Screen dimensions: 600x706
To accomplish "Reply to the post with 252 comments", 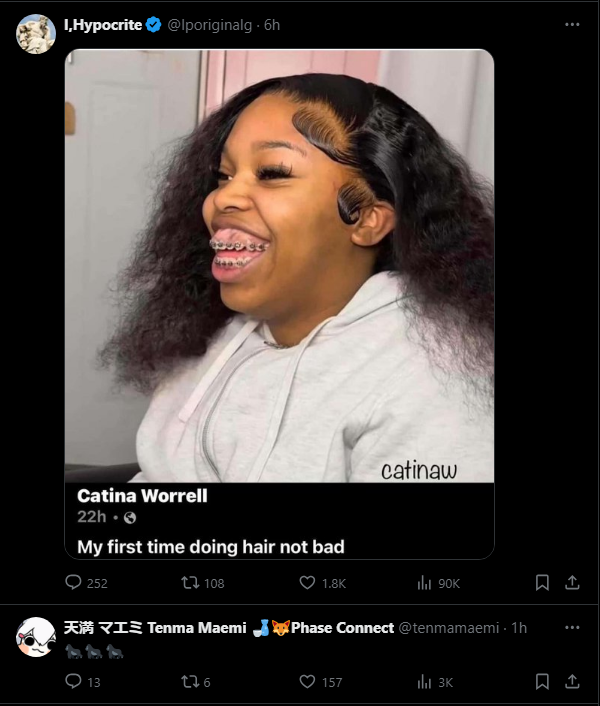I will (86, 583).
